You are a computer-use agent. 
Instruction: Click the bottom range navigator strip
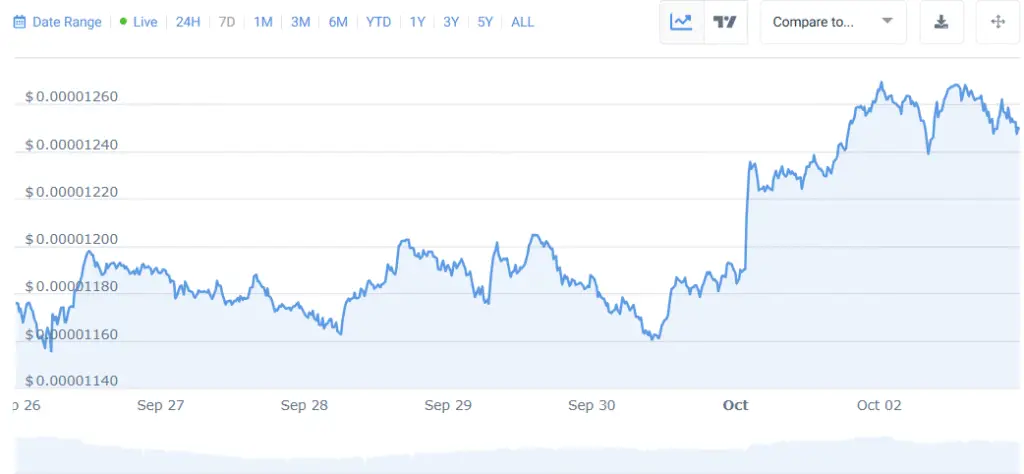tap(512, 456)
